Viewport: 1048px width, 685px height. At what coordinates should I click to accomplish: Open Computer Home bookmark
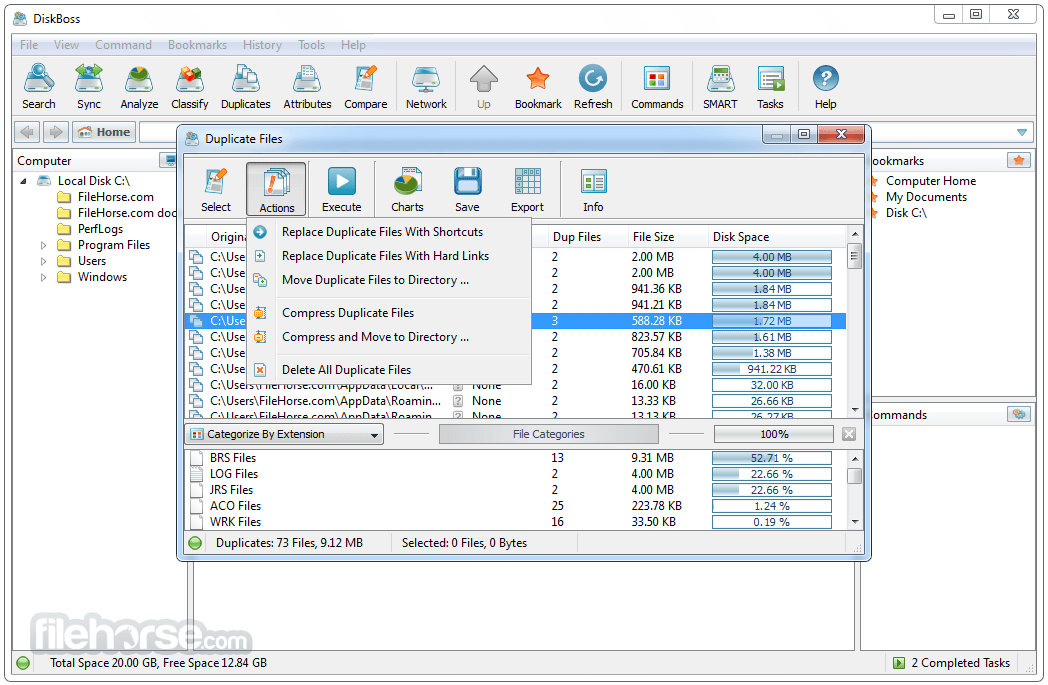pos(930,181)
